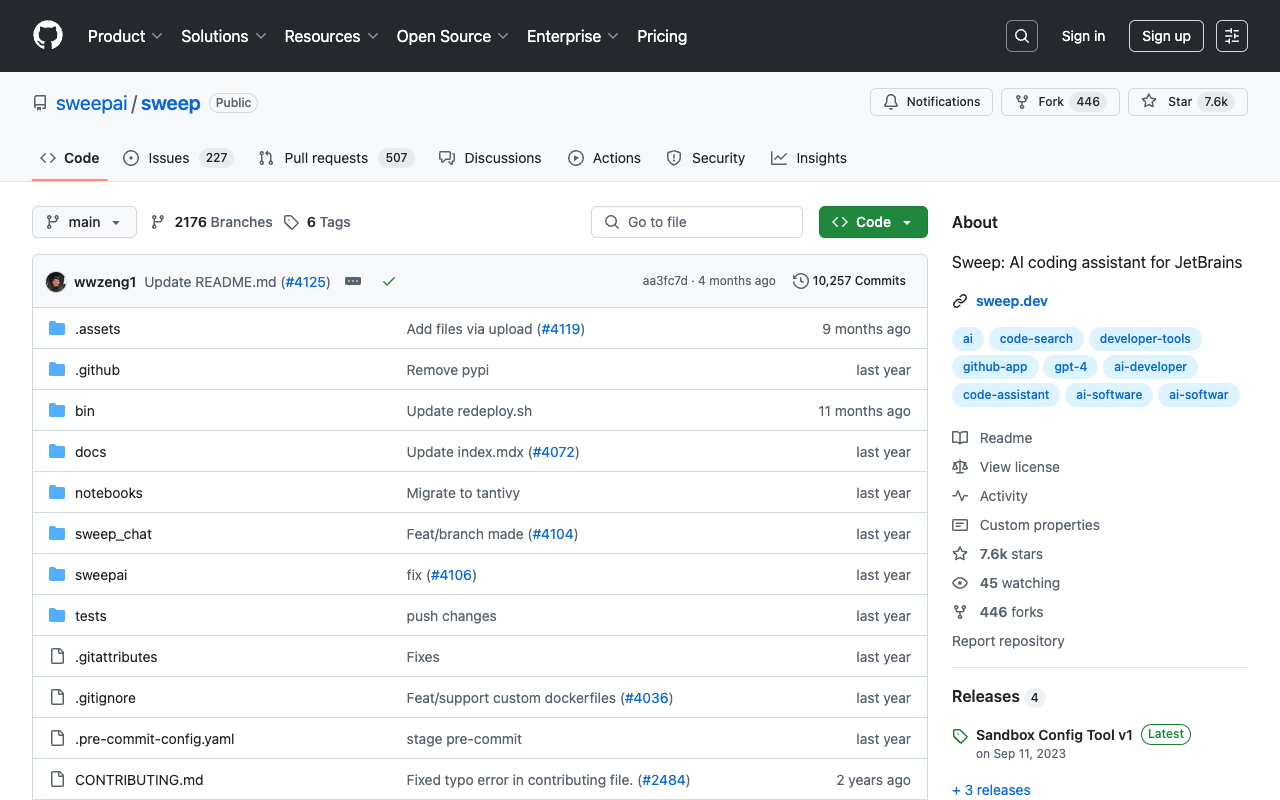
Task: Expand the Product menu
Action: [125, 36]
